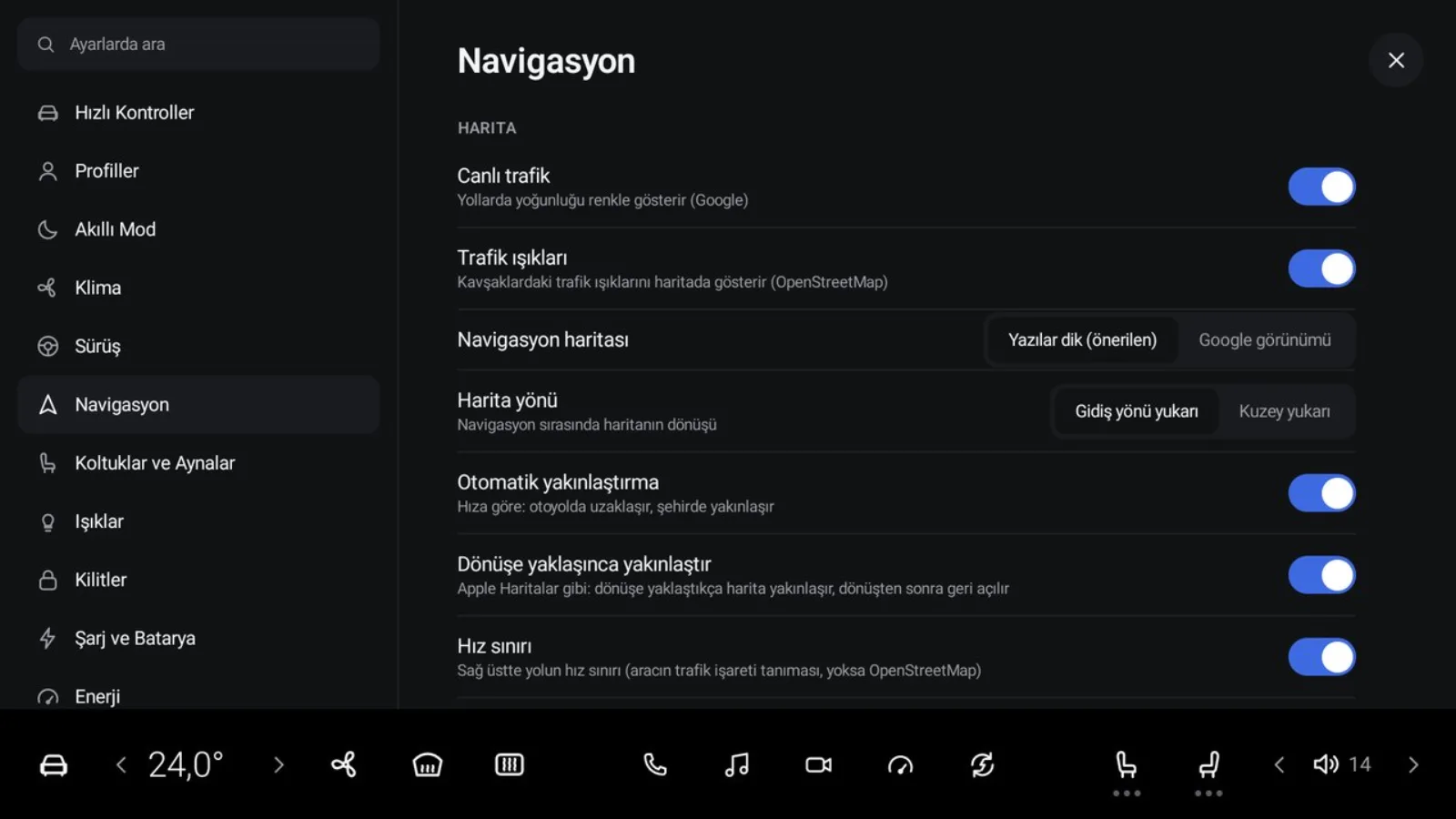Select Sürüş in the sidebar
The image size is (1456, 819).
pos(198,346)
